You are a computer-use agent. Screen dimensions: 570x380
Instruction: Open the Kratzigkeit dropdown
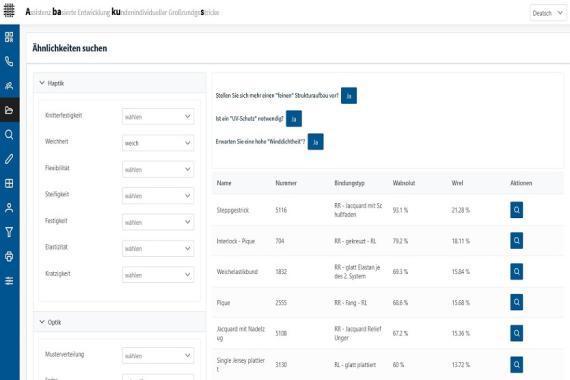(x=158, y=275)
